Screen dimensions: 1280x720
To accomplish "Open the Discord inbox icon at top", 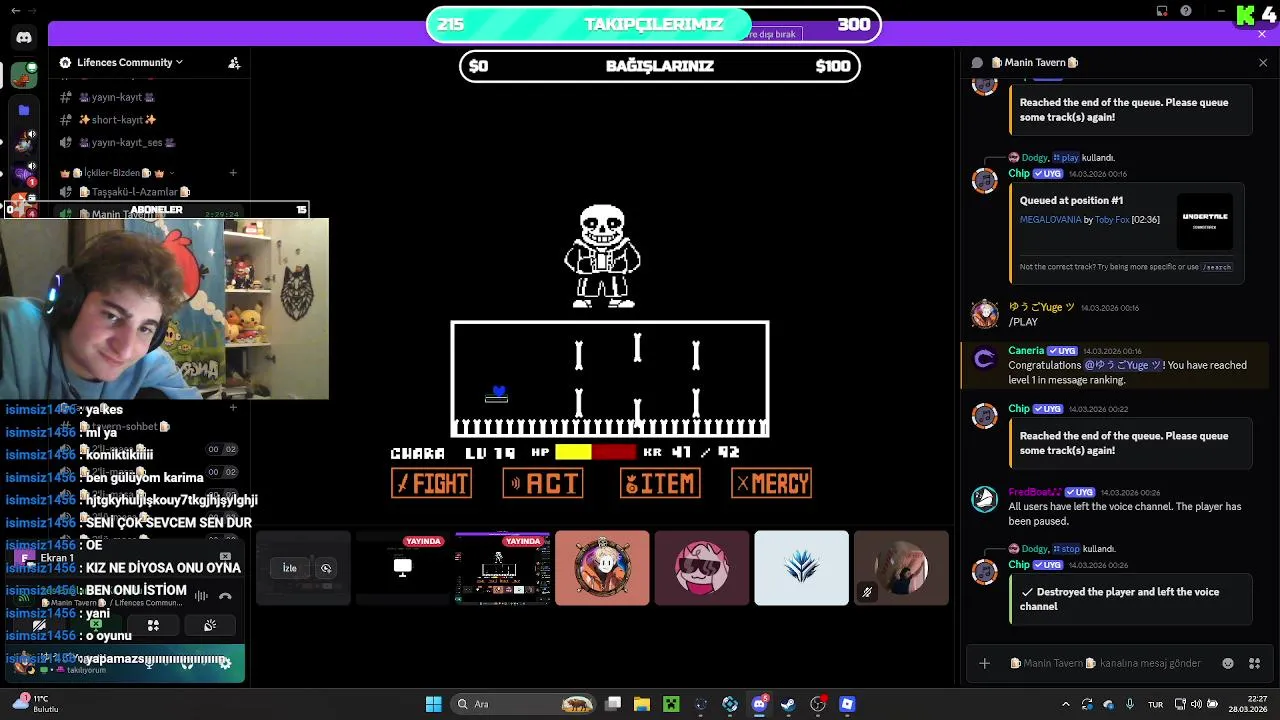I will point(1162,11).
